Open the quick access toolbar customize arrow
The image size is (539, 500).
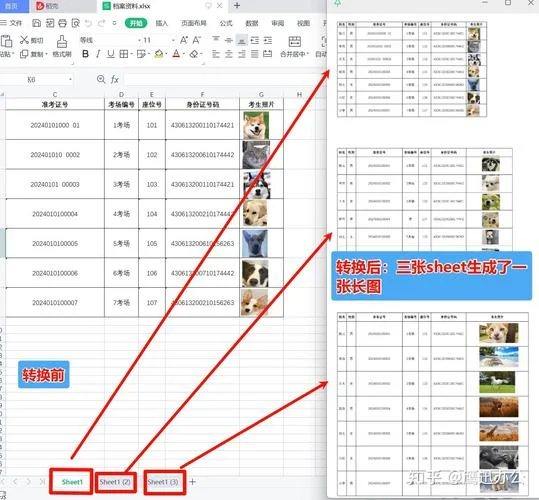(114, 23)
